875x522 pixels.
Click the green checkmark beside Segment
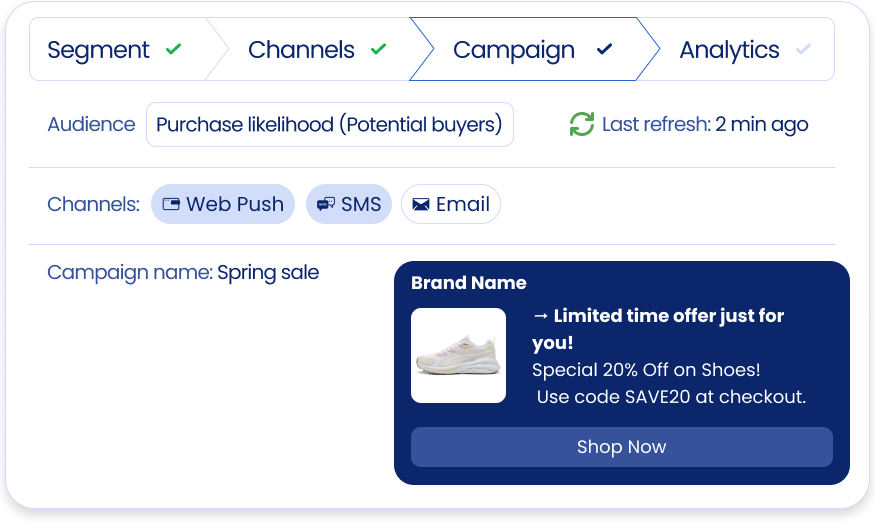[x=174, y=49]
